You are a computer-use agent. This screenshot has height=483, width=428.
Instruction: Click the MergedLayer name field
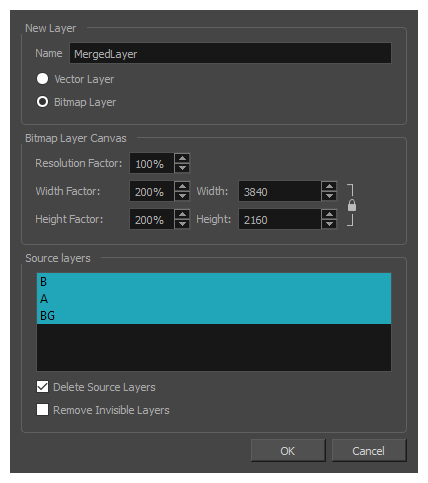[230, 53]
